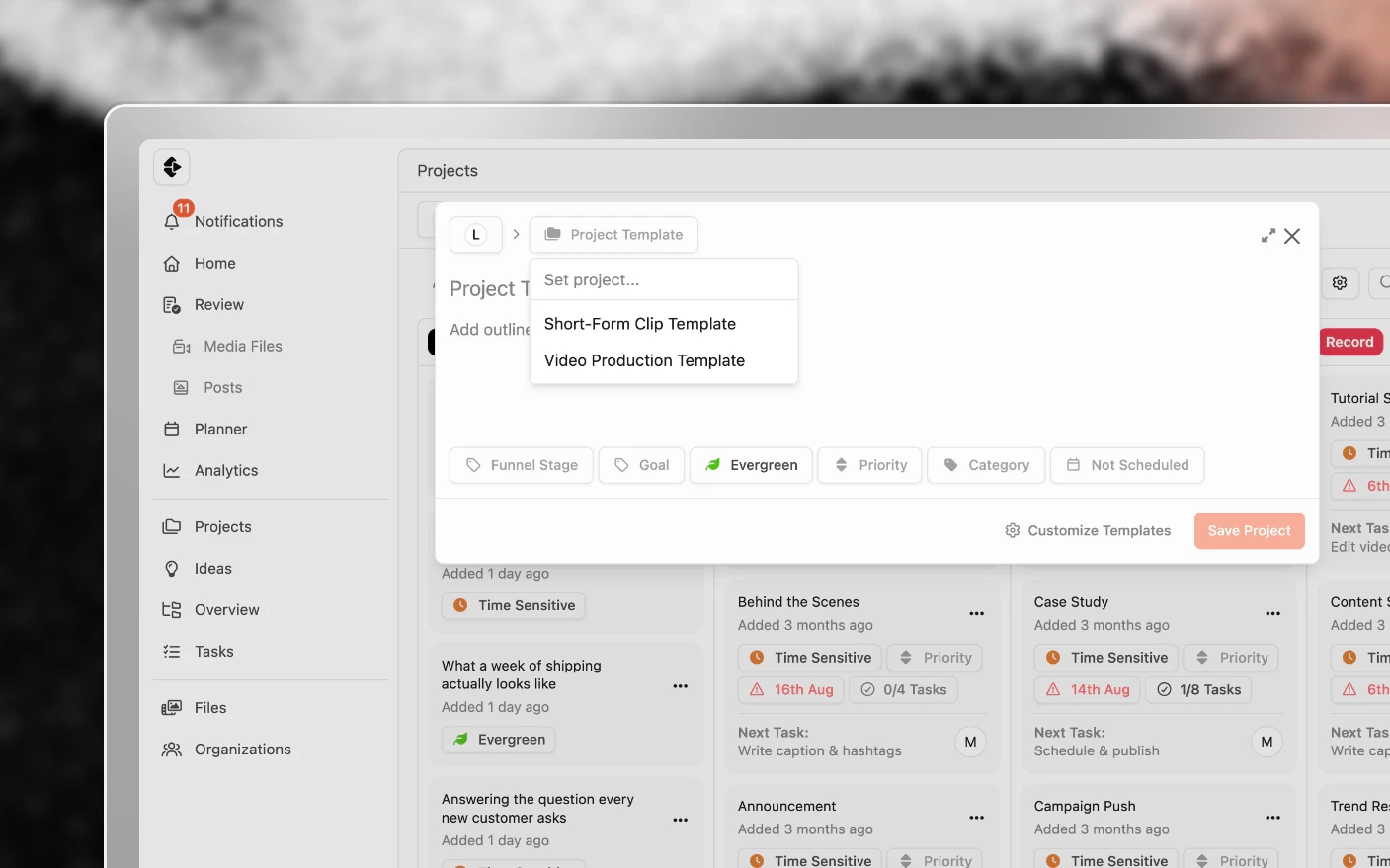Expand the dialog to full screen
Image resolution: width=1390 pixels, height=868 pixels.
coord(1268,236)
